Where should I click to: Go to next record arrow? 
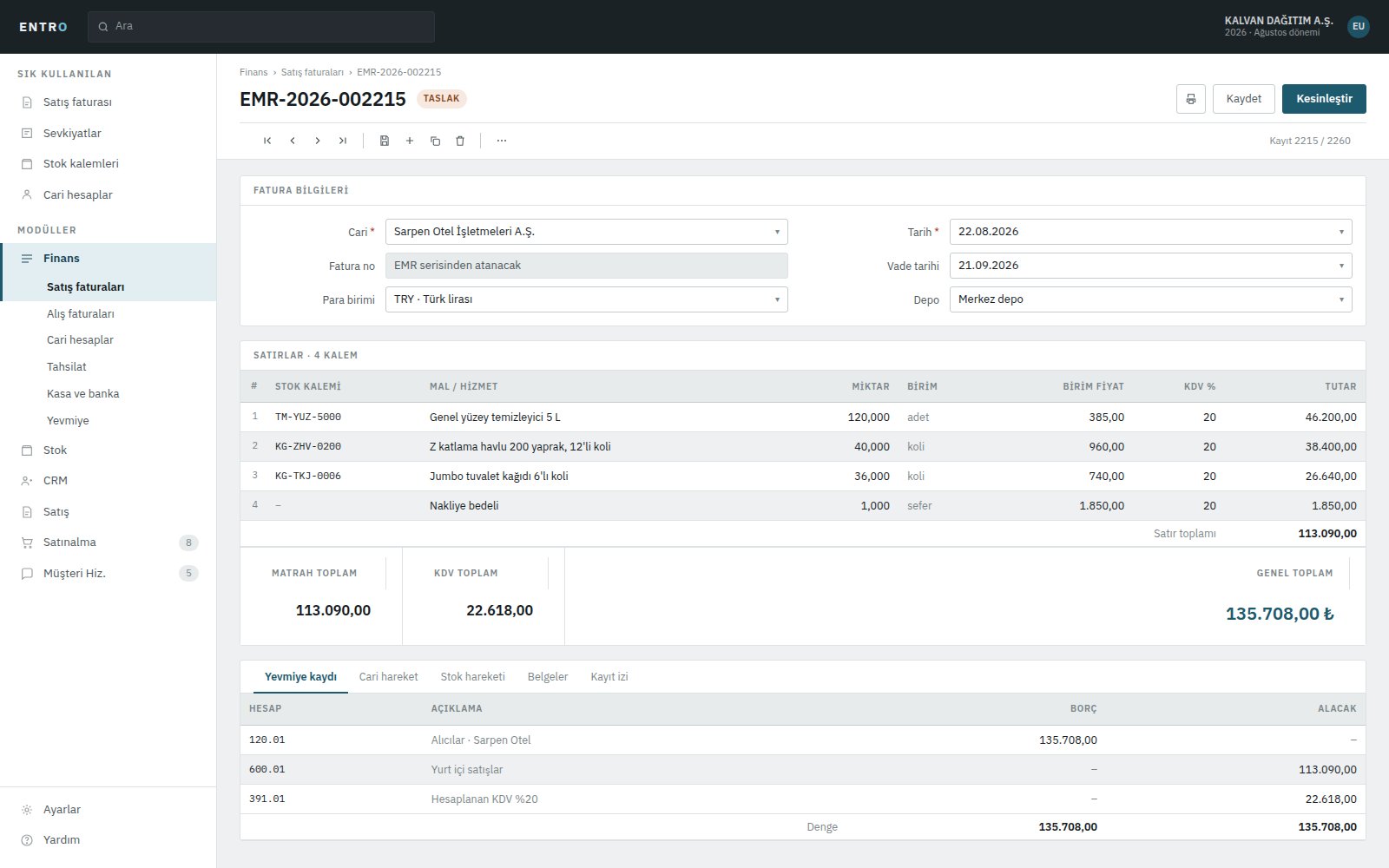[318, 141]
